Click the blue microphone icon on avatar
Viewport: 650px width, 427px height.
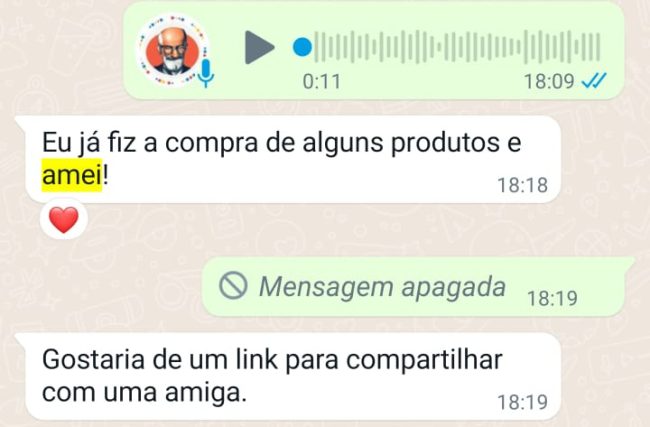click(206, 73)
